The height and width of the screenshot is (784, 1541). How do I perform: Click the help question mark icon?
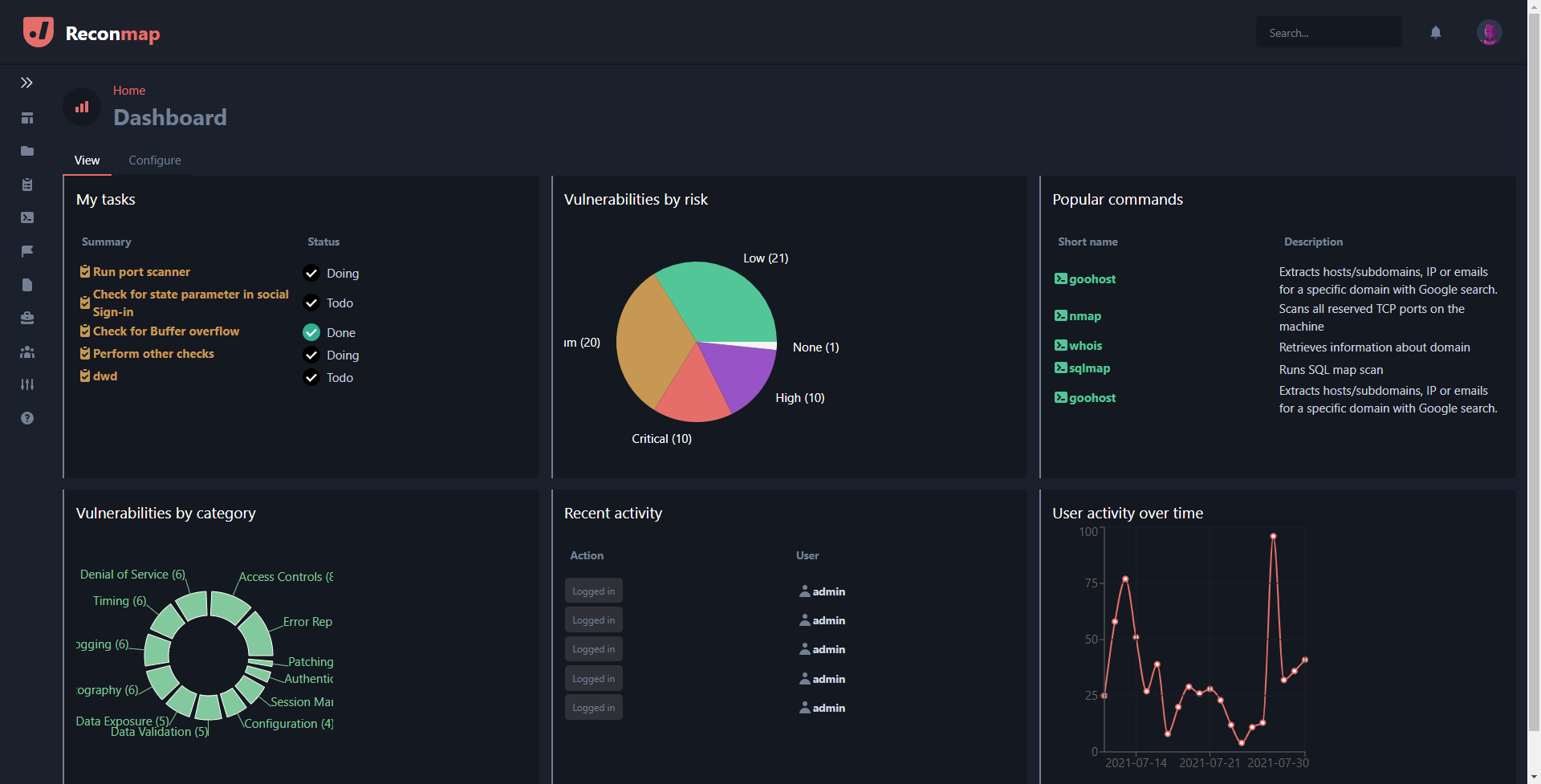pyautogui.click(x=27, y=418)
